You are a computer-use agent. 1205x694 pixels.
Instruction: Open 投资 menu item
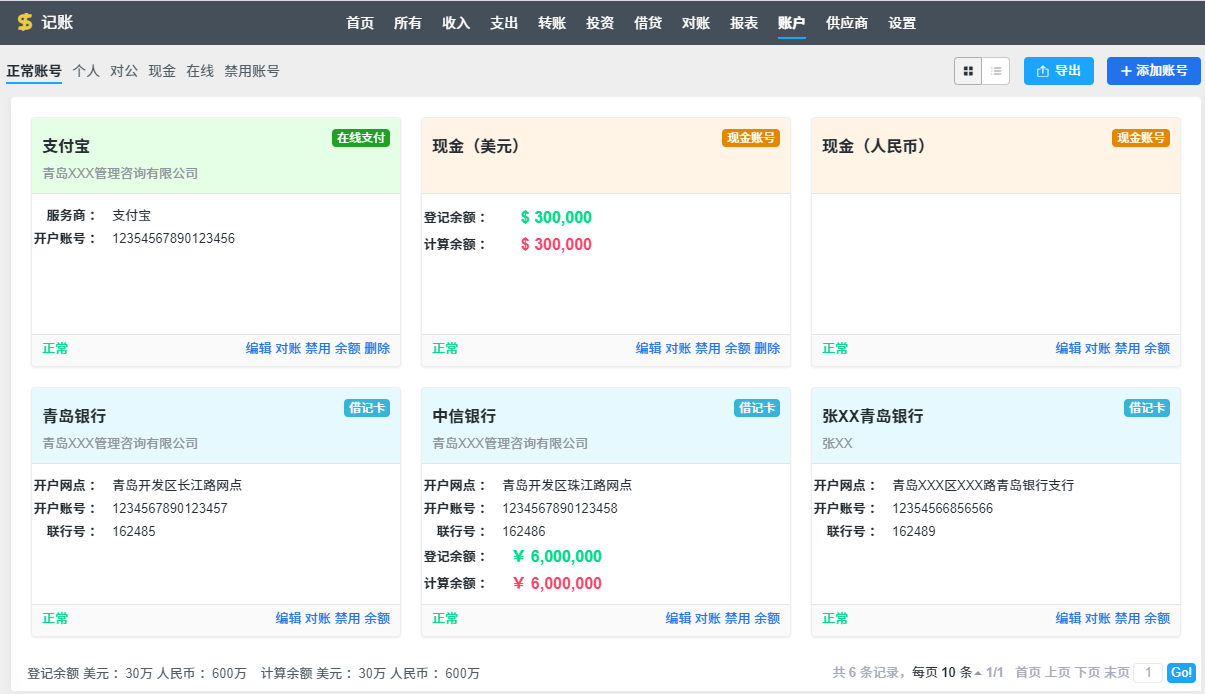click(600, 23)
